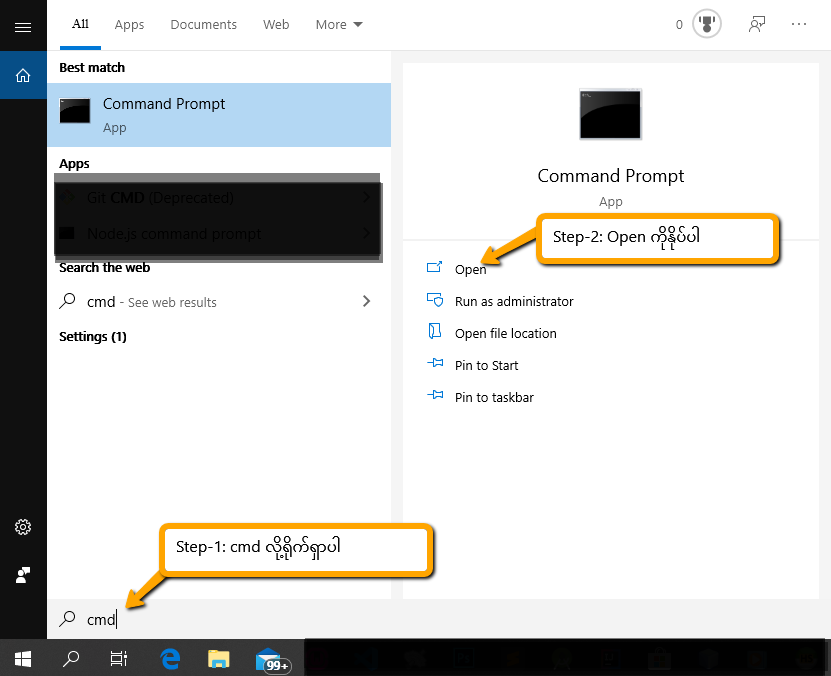Select the cmd - See web results entry
Screen dimensions: 831x676
[219, 301]
